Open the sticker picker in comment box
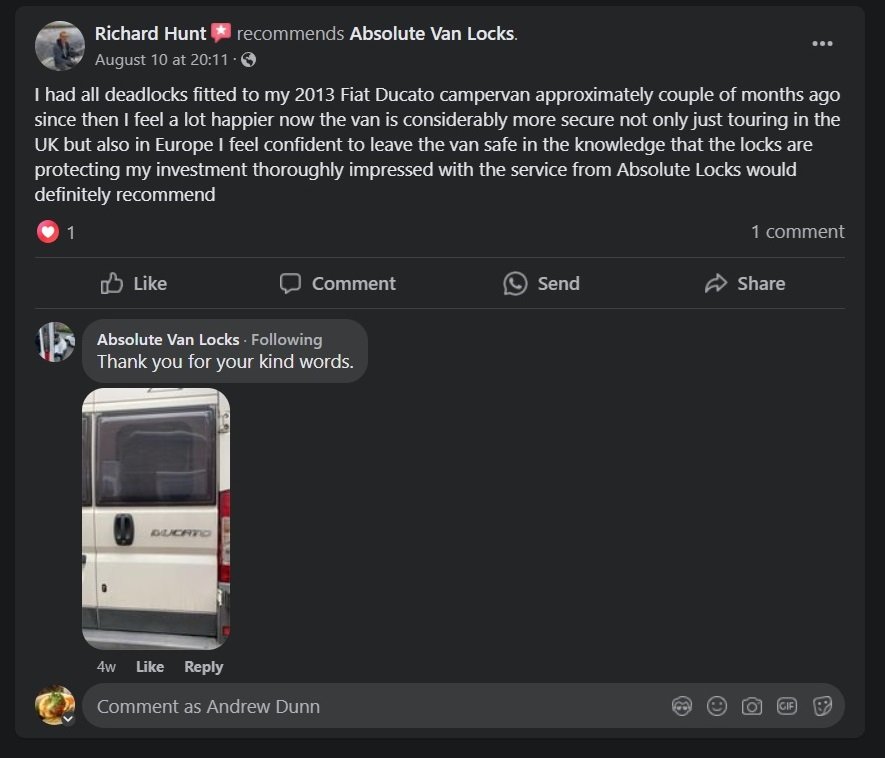 (822, 706)
